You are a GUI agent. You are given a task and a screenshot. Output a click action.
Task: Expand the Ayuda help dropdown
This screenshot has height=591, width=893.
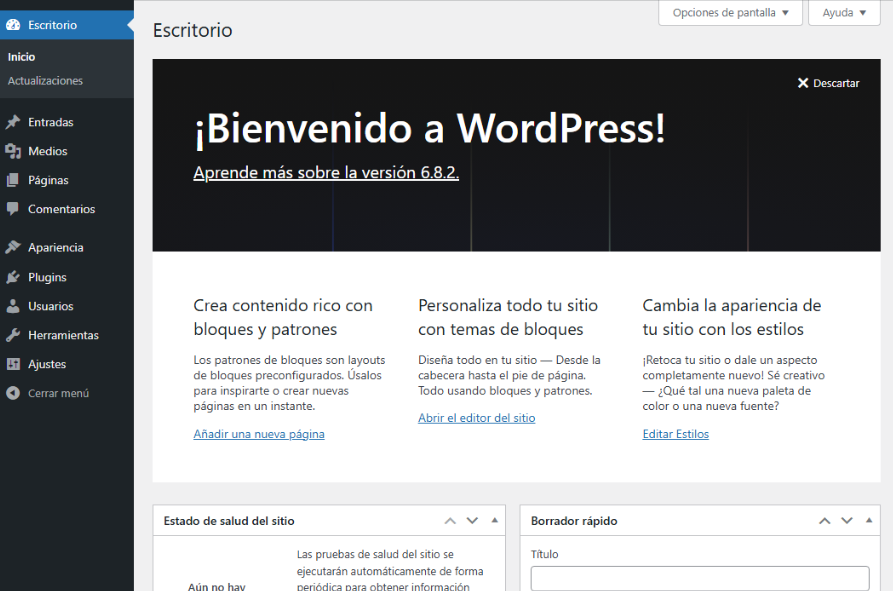pyautogui.click(x=844, y=13)
